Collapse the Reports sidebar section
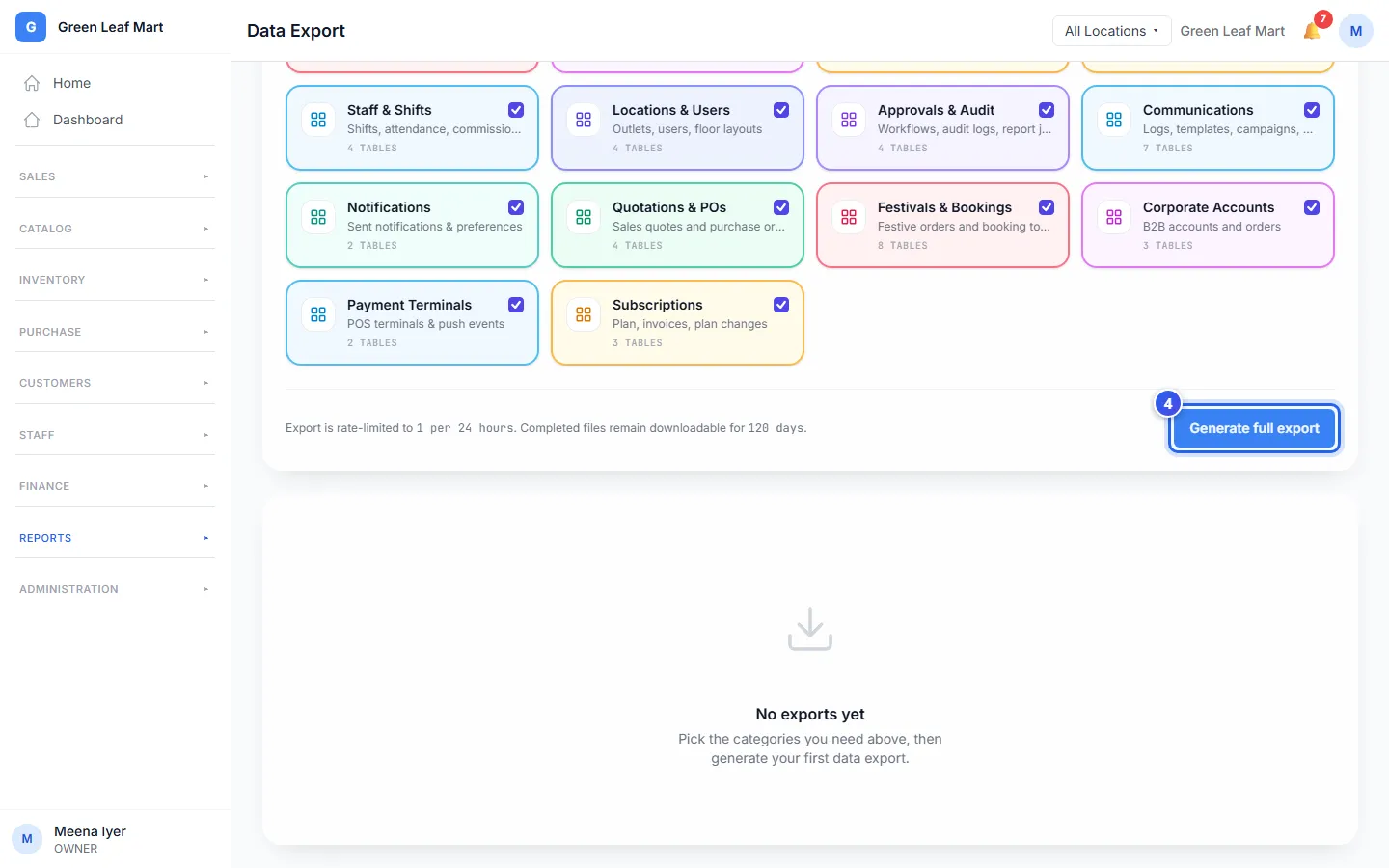The width and height of the screenshot is (1389, 868). click(x=116, y=538)
